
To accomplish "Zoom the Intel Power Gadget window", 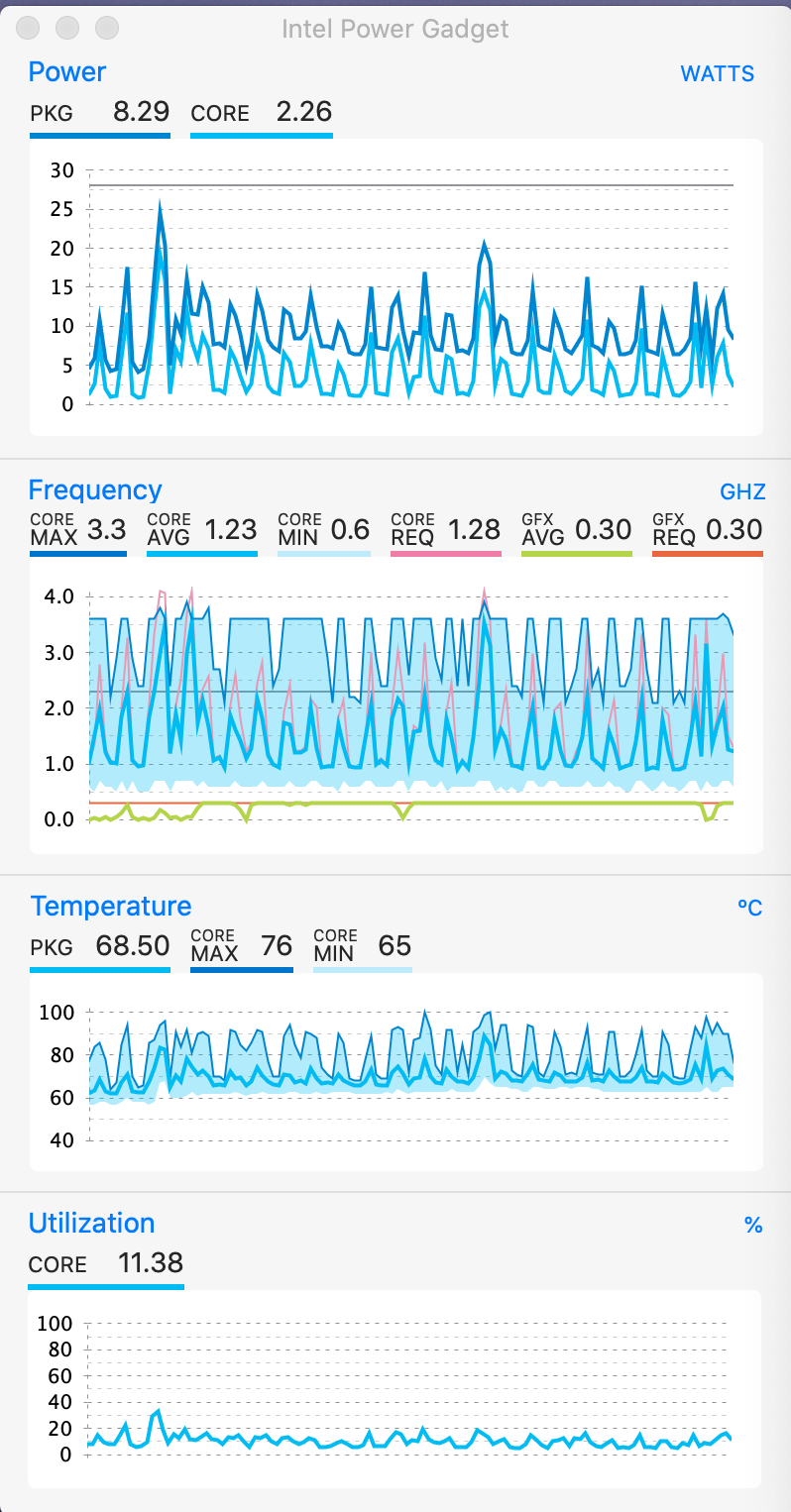I will click(x=107, y=29).
